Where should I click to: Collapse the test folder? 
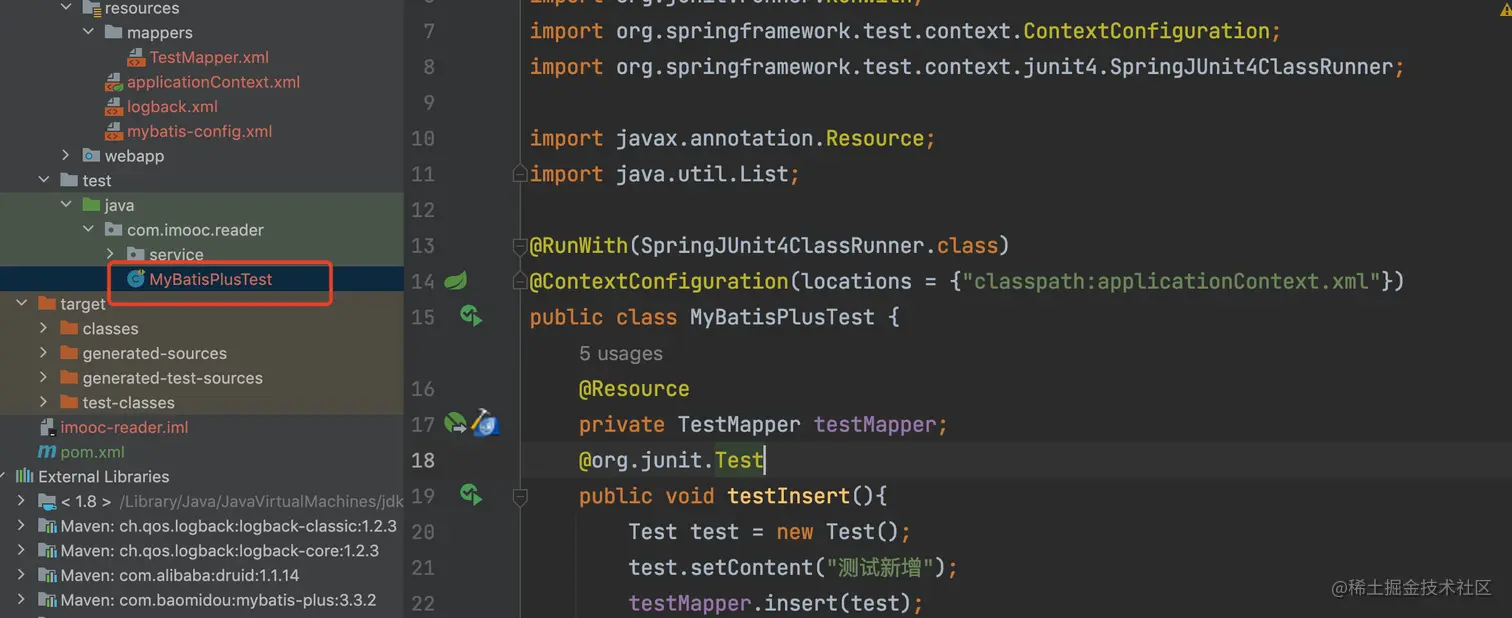point(44,181)
